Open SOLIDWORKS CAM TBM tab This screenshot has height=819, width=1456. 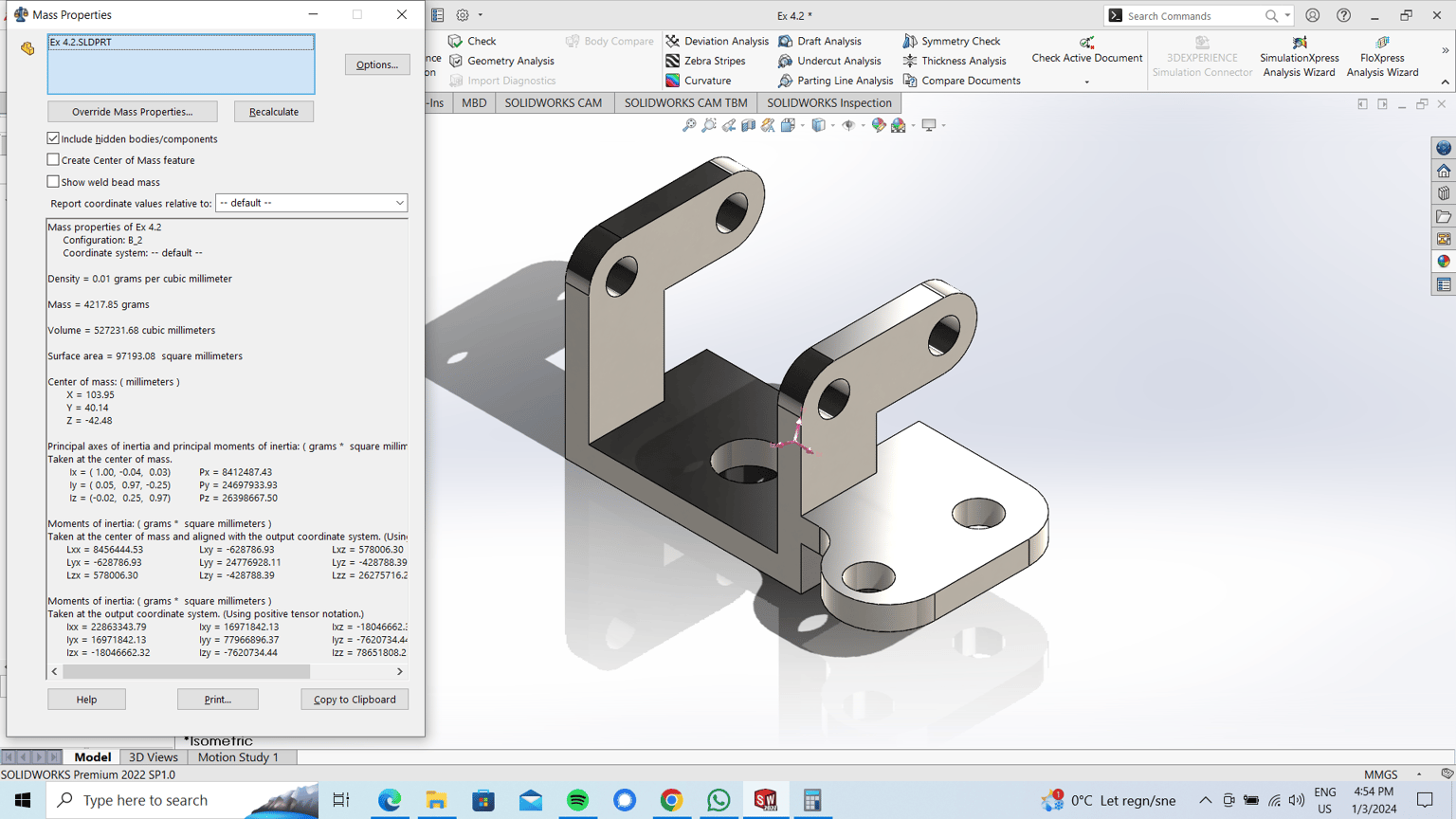click(685, 102)
